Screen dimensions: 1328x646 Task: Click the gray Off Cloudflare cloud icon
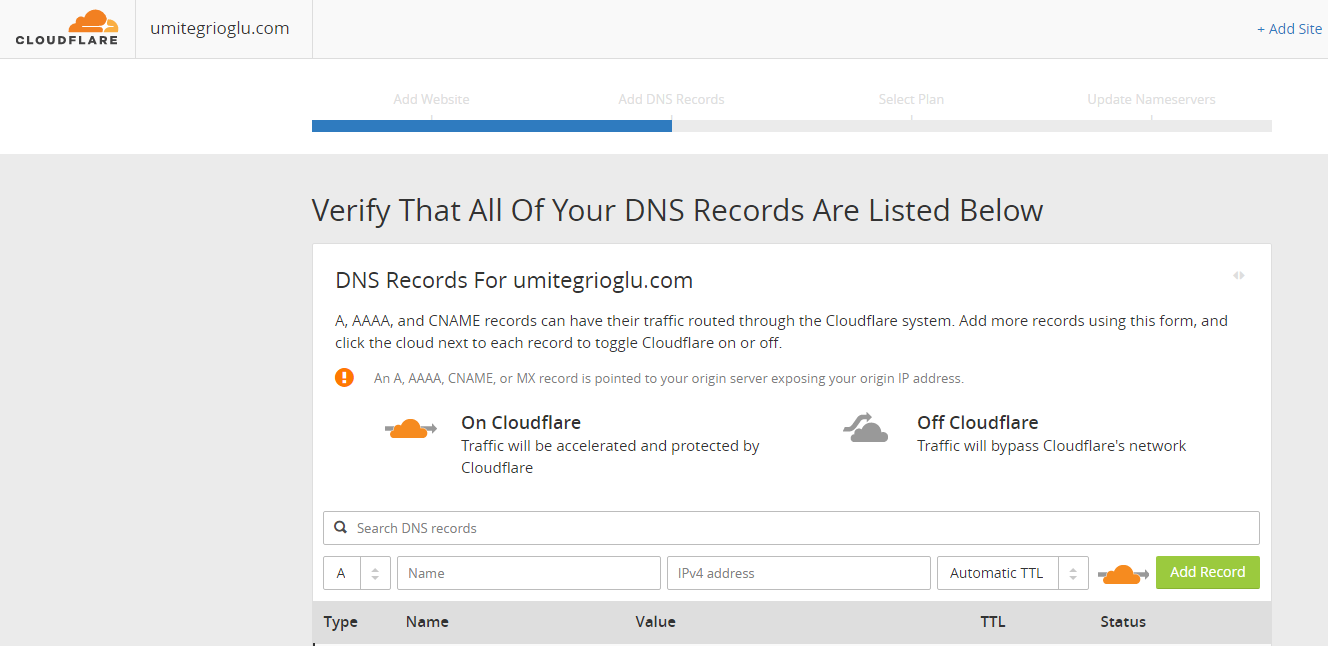(866, 428)
